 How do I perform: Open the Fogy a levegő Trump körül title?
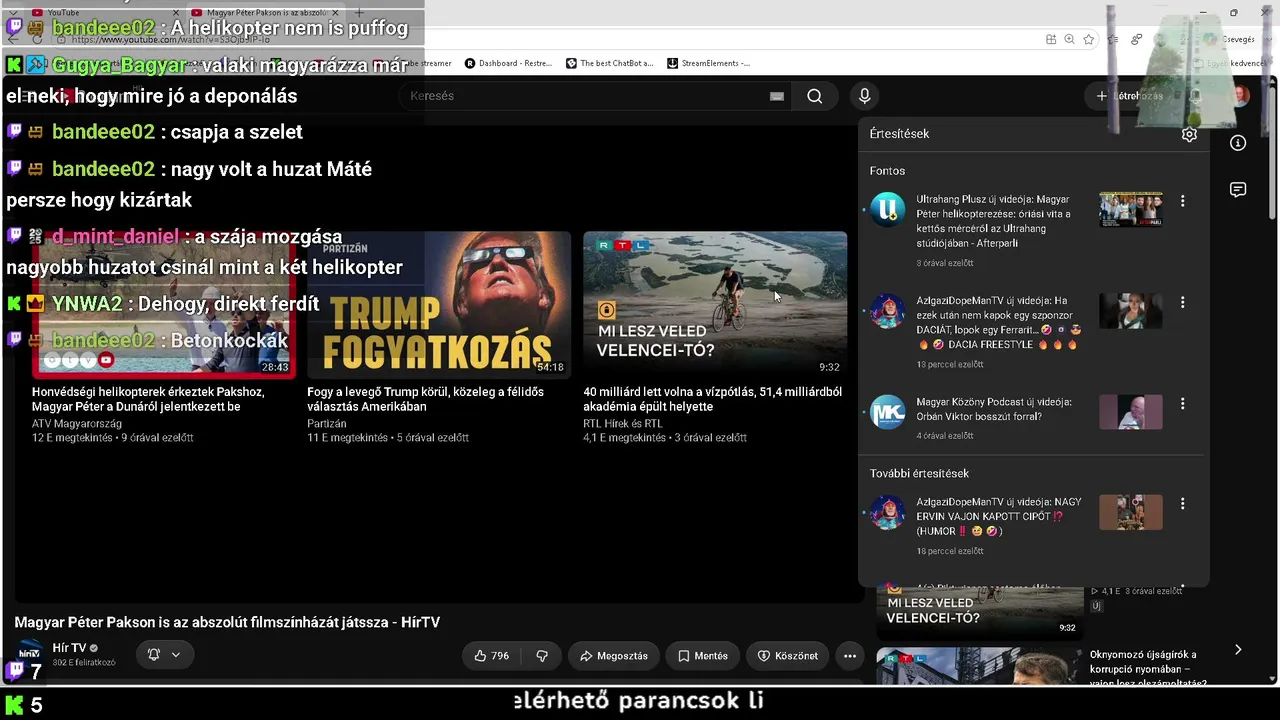point(425,399)
